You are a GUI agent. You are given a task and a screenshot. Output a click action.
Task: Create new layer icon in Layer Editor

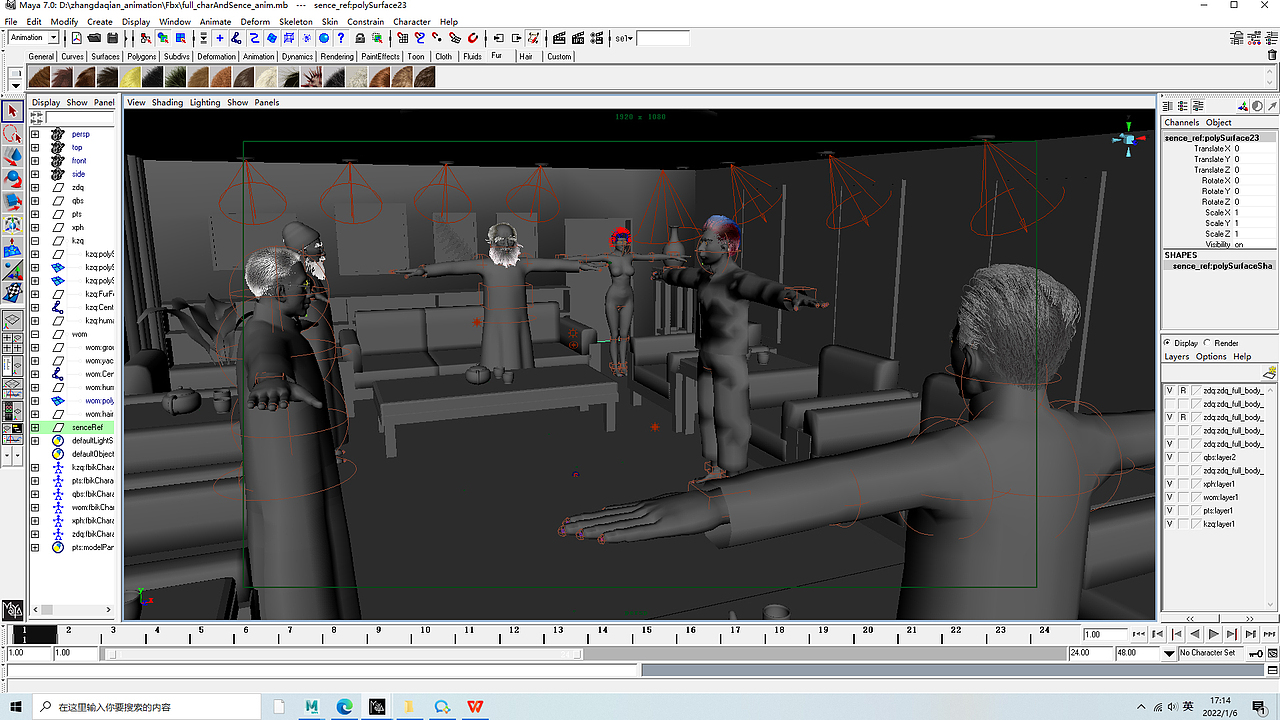pos(1269,373)
